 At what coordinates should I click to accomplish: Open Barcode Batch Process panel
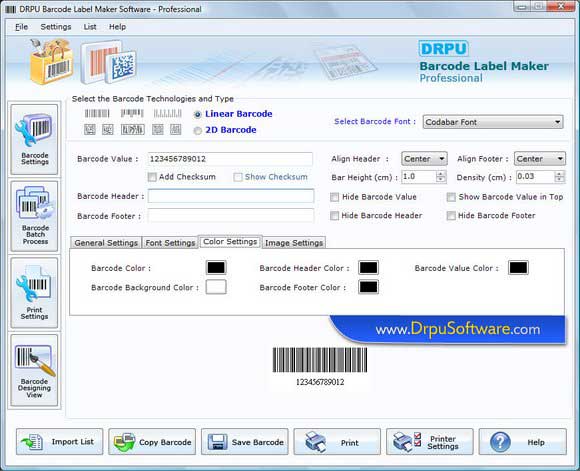pyautogui.click(x=34, y=216)
